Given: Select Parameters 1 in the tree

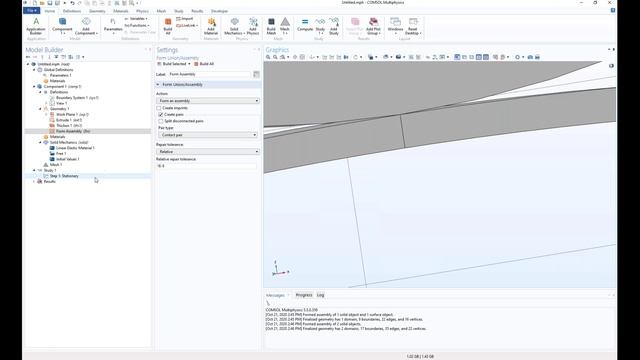Looking at the screenshot, I should pyautogui.click(x=60, y=76).
